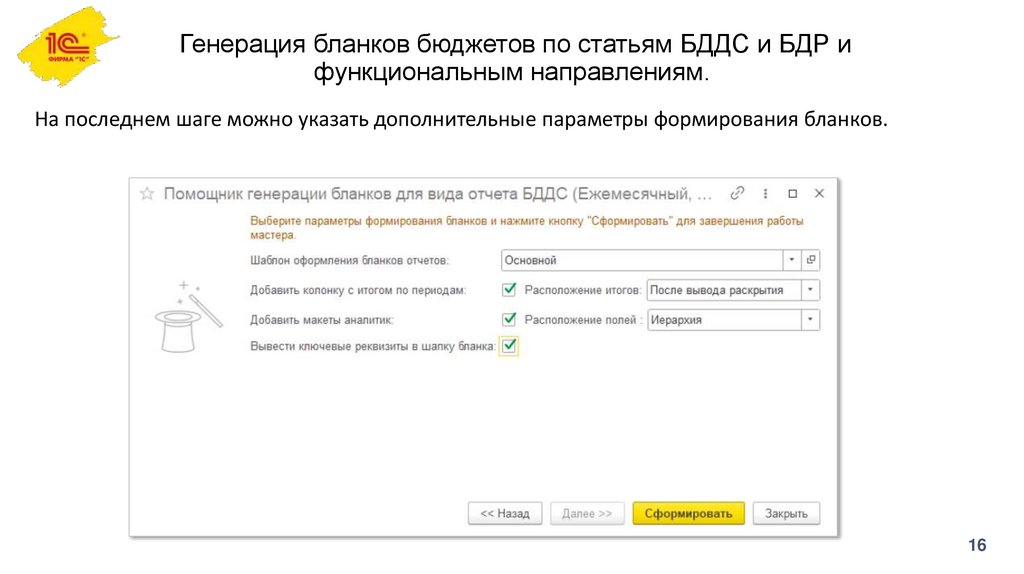This screenshot has width=1024, height=574.
Task: Click the 'После вывода раскрытия' field
Action: [x=724, y=290]
